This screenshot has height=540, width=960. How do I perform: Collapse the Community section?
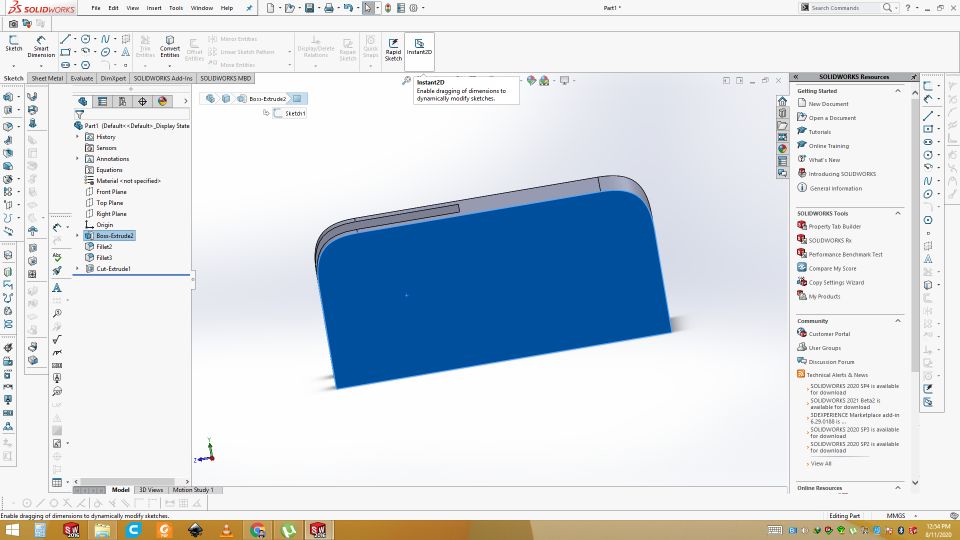point(898,321)
